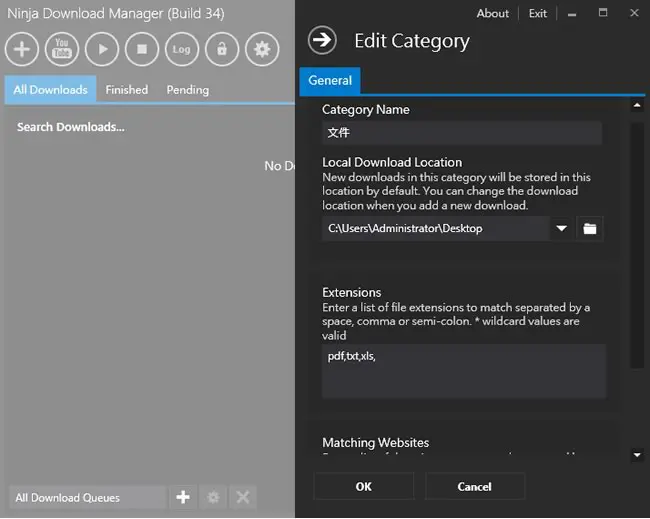Browse folder for download location
This screenshot has height=519, width=650.
(589, 228)
